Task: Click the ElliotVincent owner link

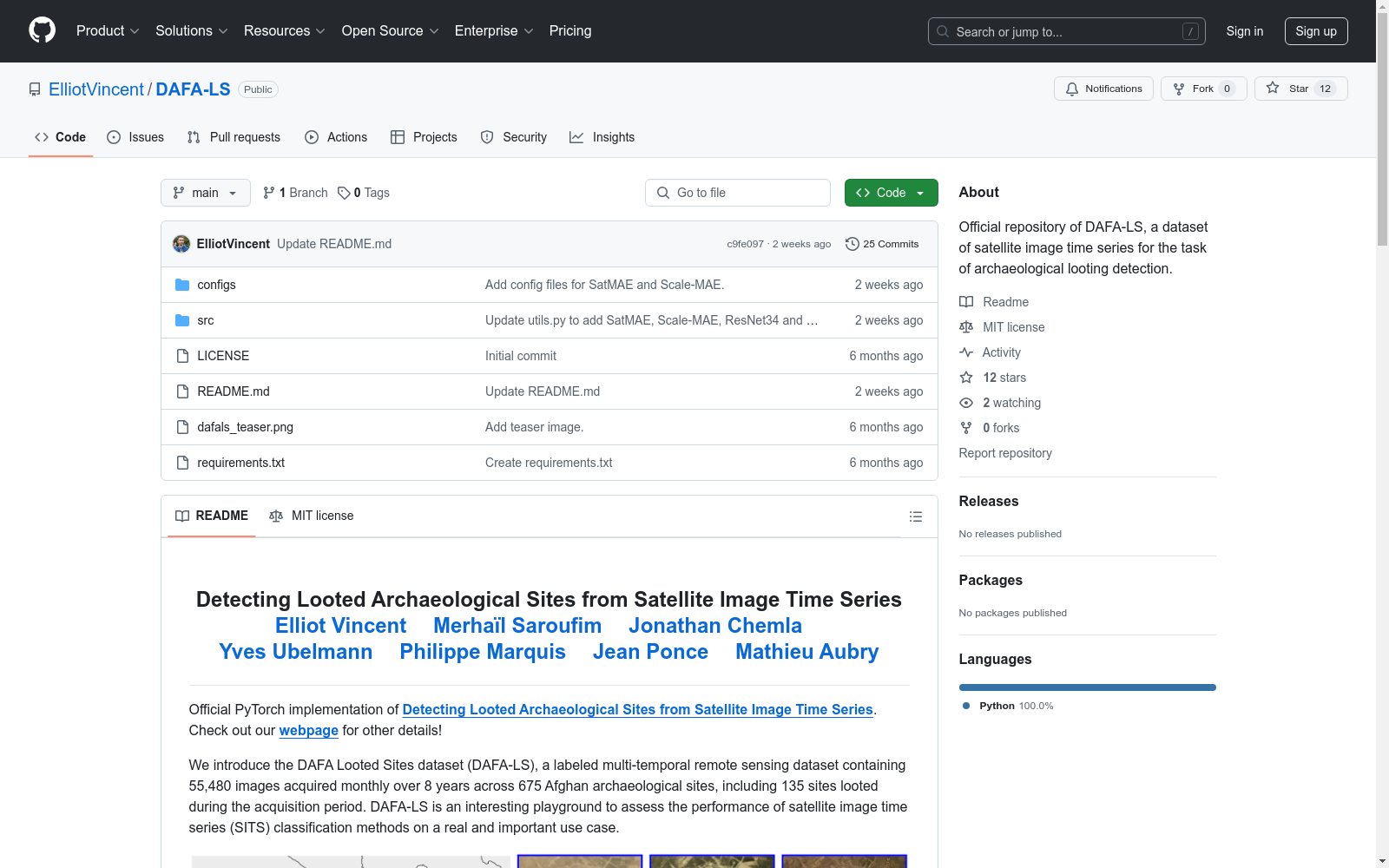Action: (x=96, y=89)
